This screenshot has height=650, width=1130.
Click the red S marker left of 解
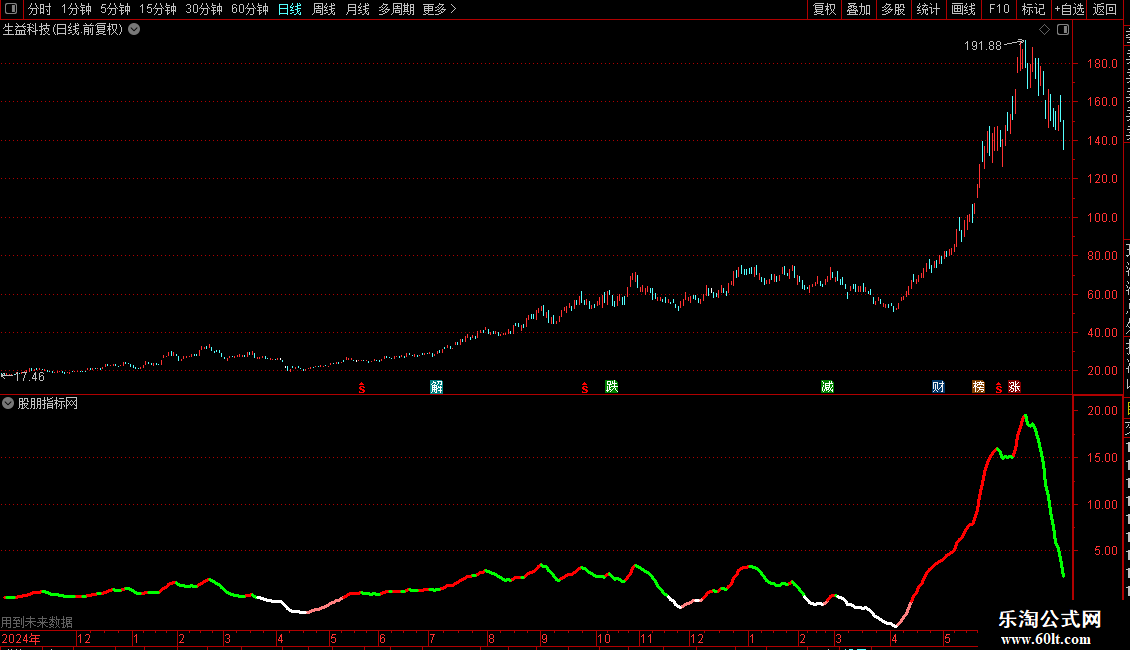click(362, 388)
